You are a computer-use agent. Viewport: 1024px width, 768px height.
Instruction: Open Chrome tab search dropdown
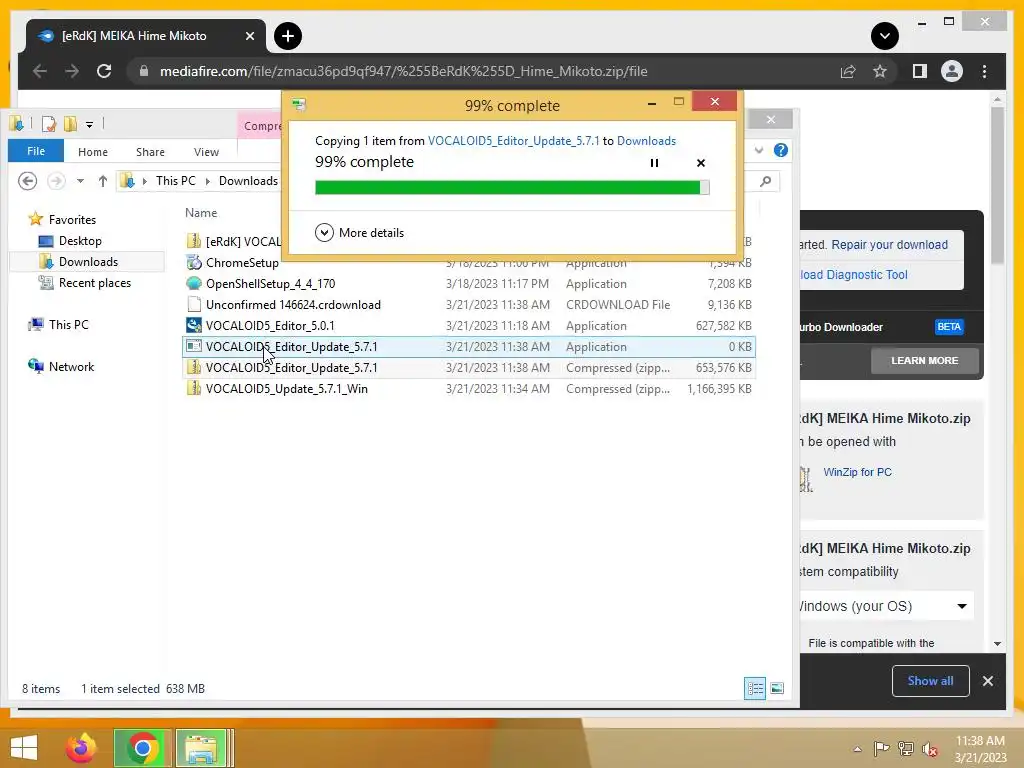[884, 36]
